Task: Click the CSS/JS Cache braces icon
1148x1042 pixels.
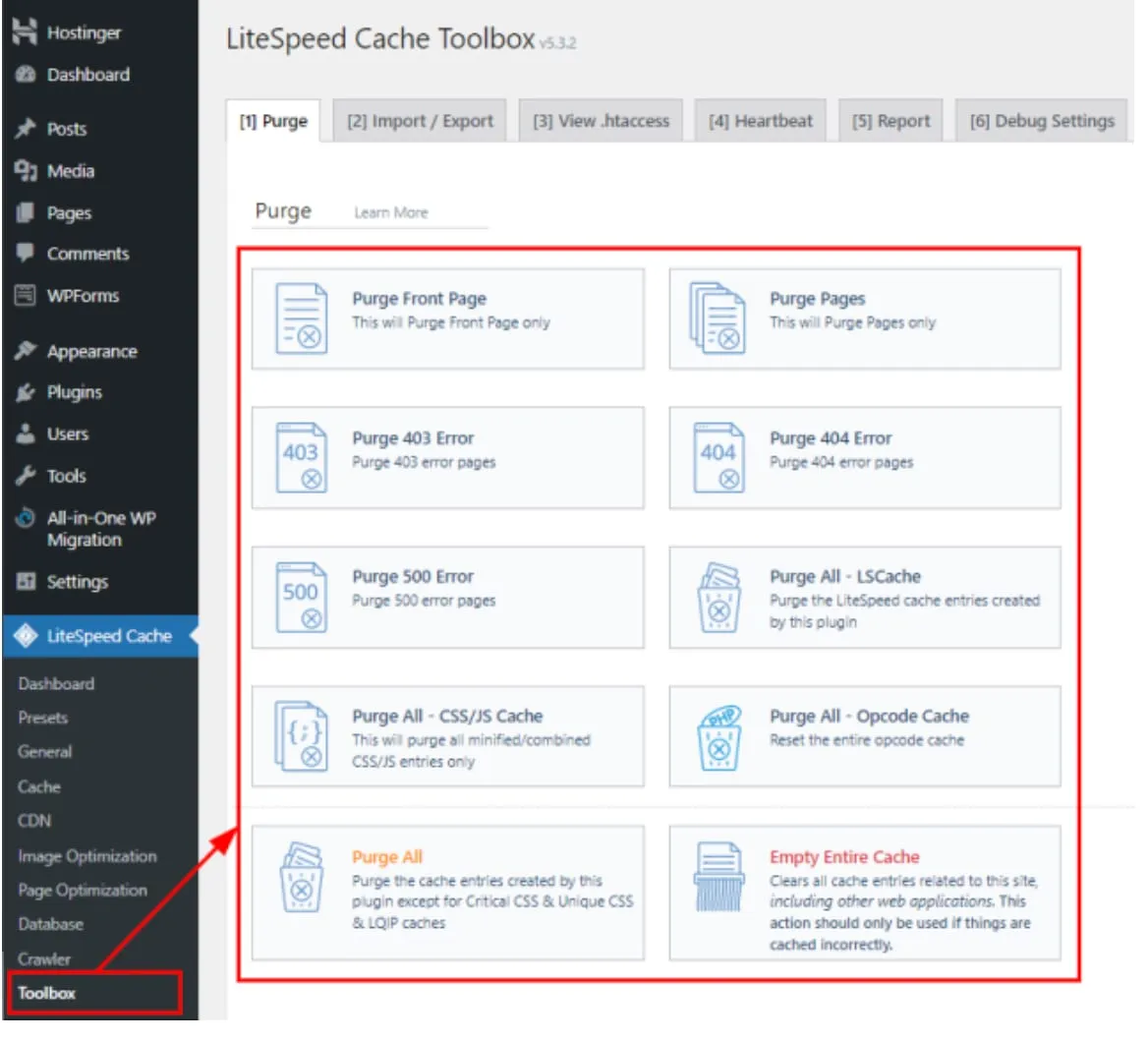Action: (x=301, y=736)
